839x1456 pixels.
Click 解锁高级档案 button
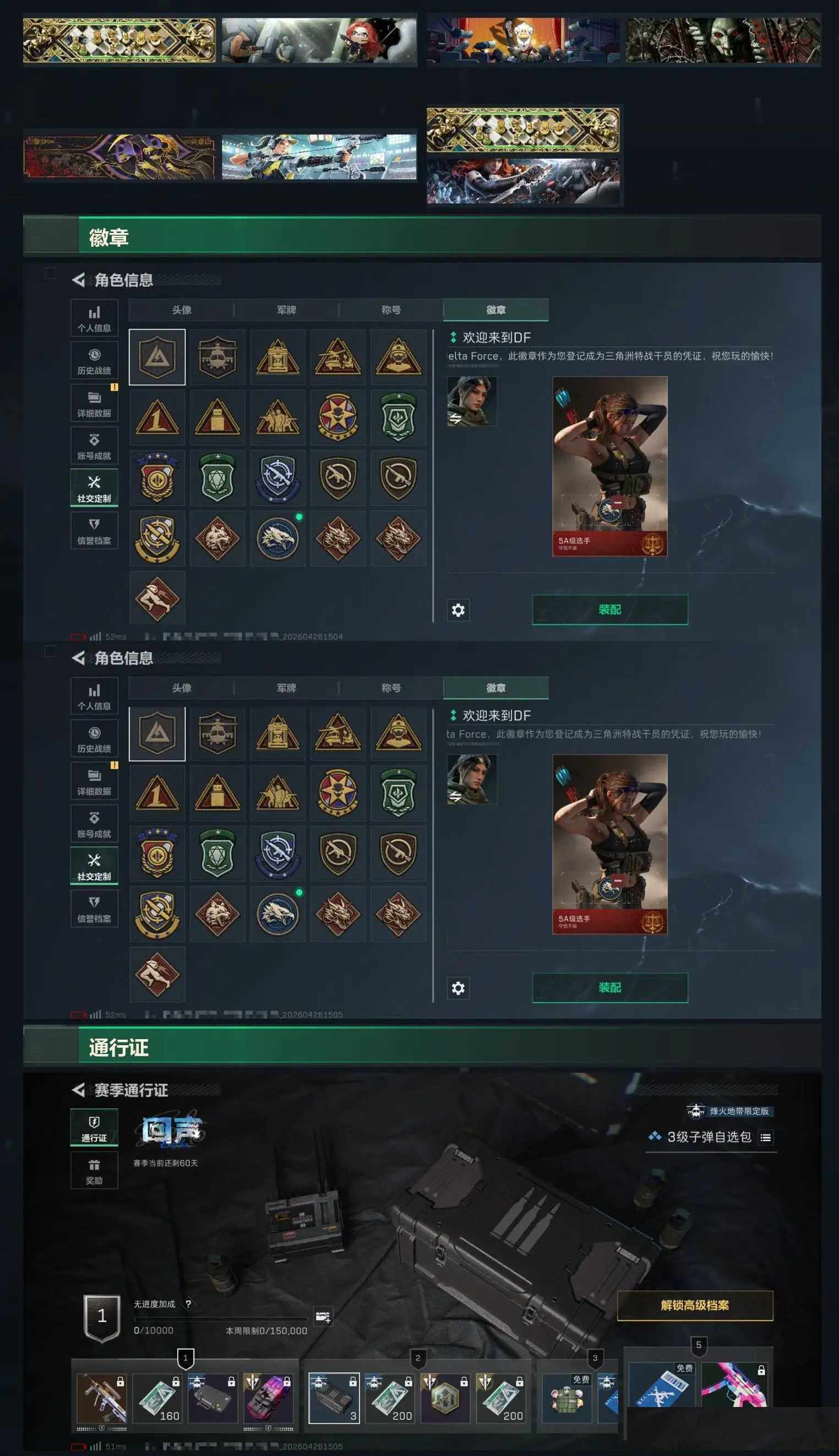click(695, 1306)
